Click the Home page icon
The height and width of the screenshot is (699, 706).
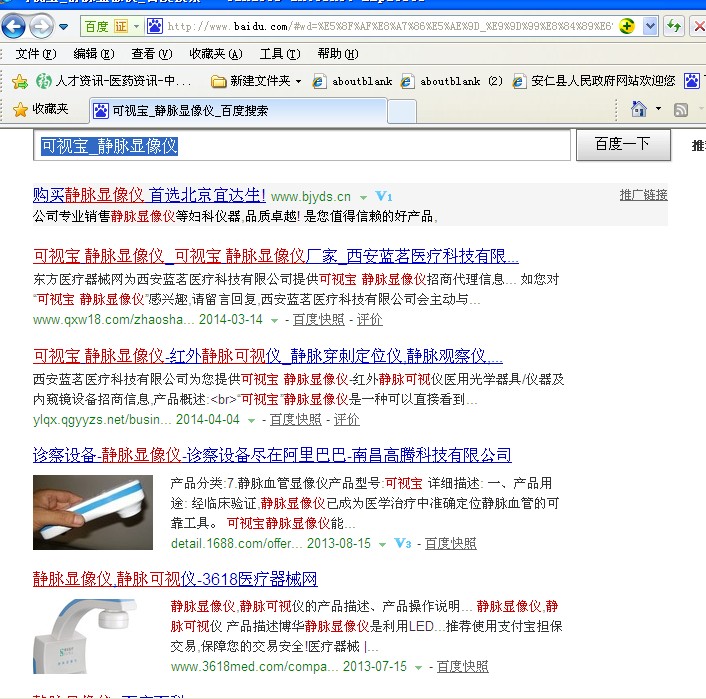point(638,109)
